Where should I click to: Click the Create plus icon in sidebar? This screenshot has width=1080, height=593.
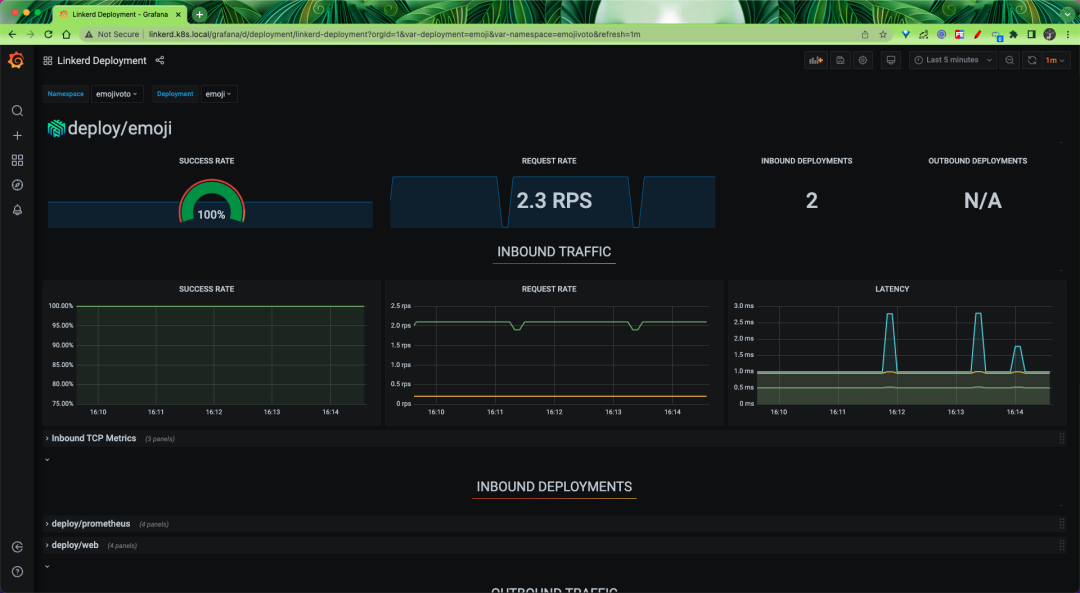(17, 136)
